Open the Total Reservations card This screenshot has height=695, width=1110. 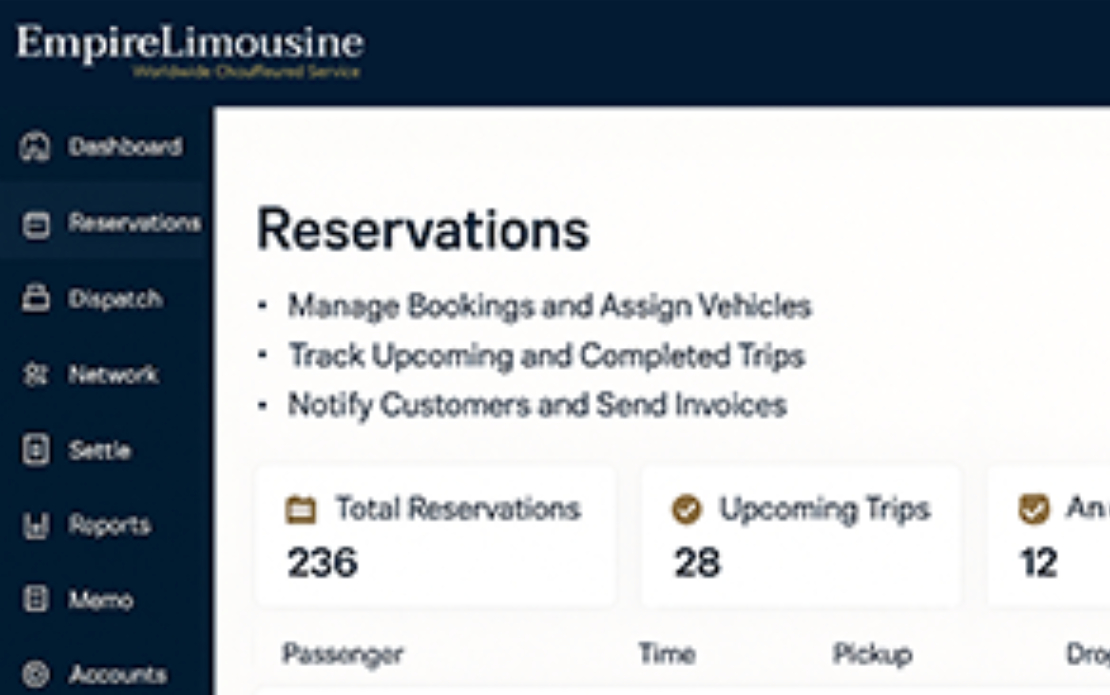pyautogui.click(x=436, y=536)
